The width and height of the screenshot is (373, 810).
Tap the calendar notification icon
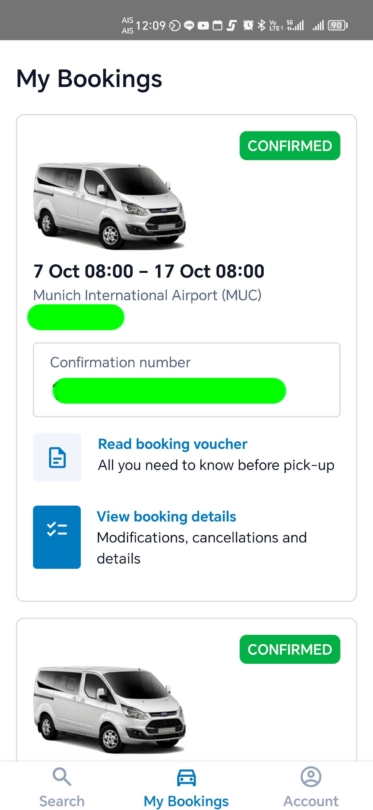point(217,25)
